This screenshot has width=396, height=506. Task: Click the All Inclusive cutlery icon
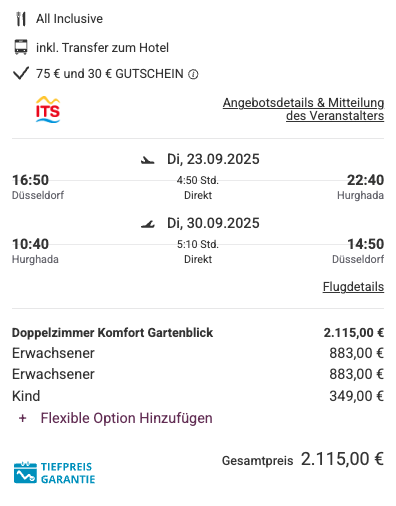21,19
